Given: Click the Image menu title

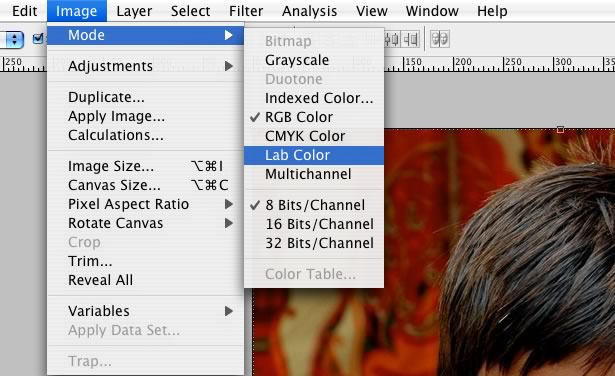Looking at the screenshot, I should coord(76,11).
